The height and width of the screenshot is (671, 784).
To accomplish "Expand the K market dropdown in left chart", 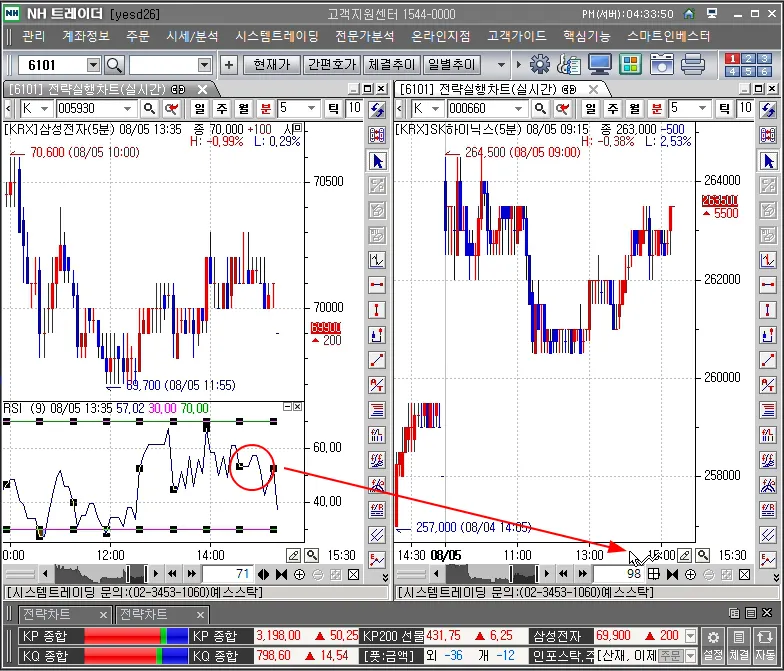I will coord(44,108).
